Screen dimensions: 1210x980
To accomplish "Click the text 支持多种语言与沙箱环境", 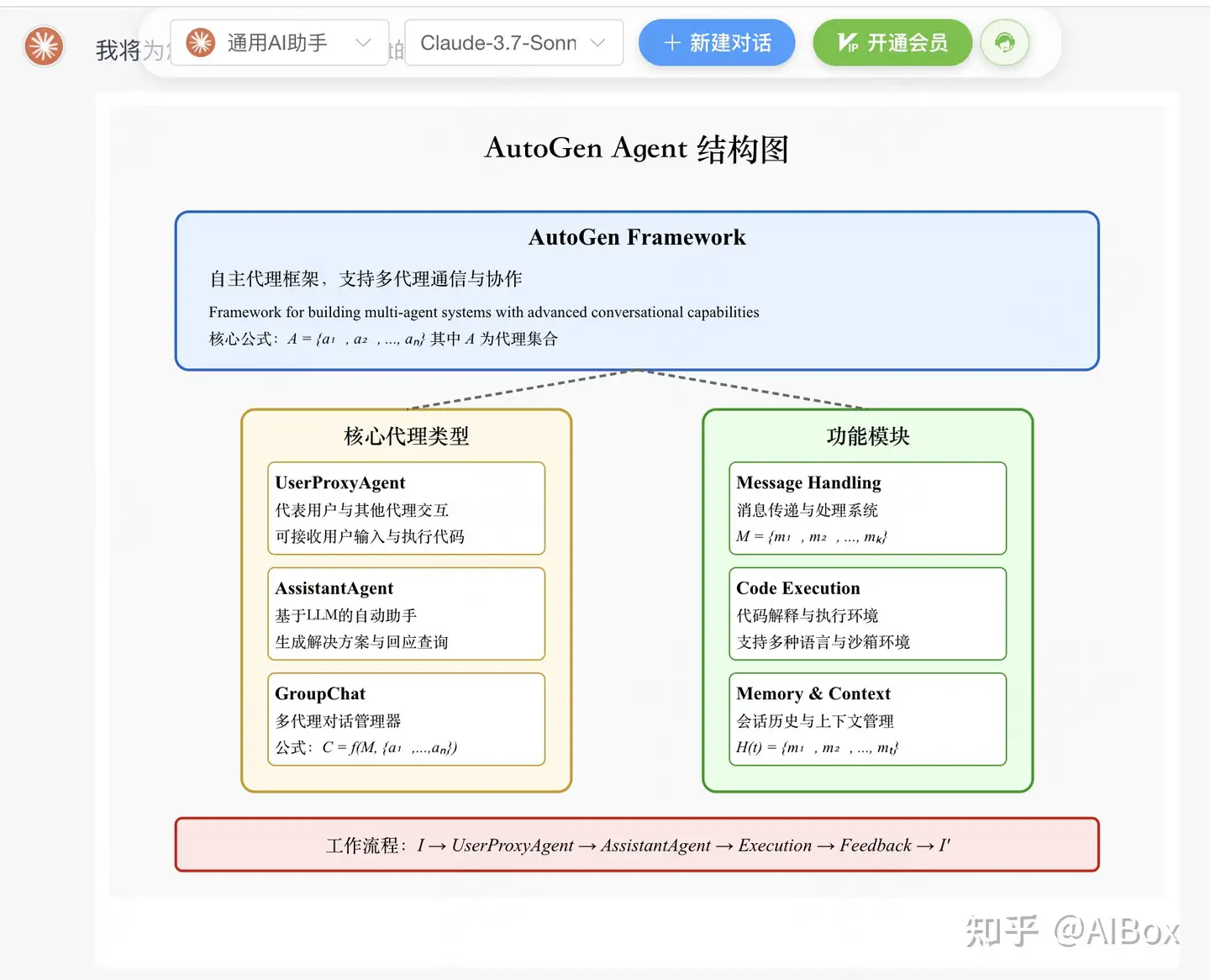I will [x=823, y=643].
